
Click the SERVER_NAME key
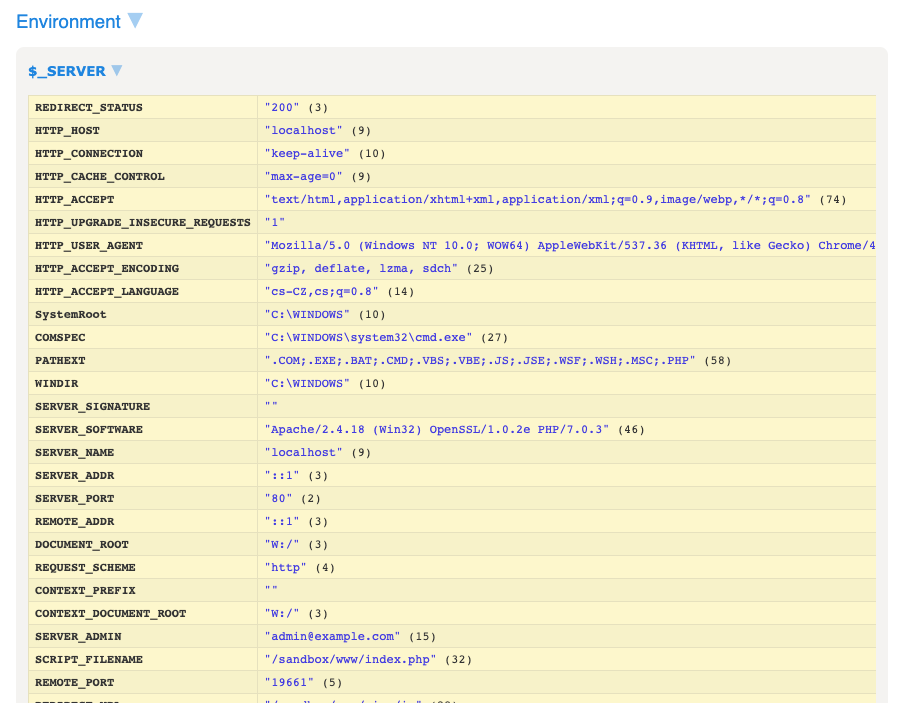[x=74, y=452]
